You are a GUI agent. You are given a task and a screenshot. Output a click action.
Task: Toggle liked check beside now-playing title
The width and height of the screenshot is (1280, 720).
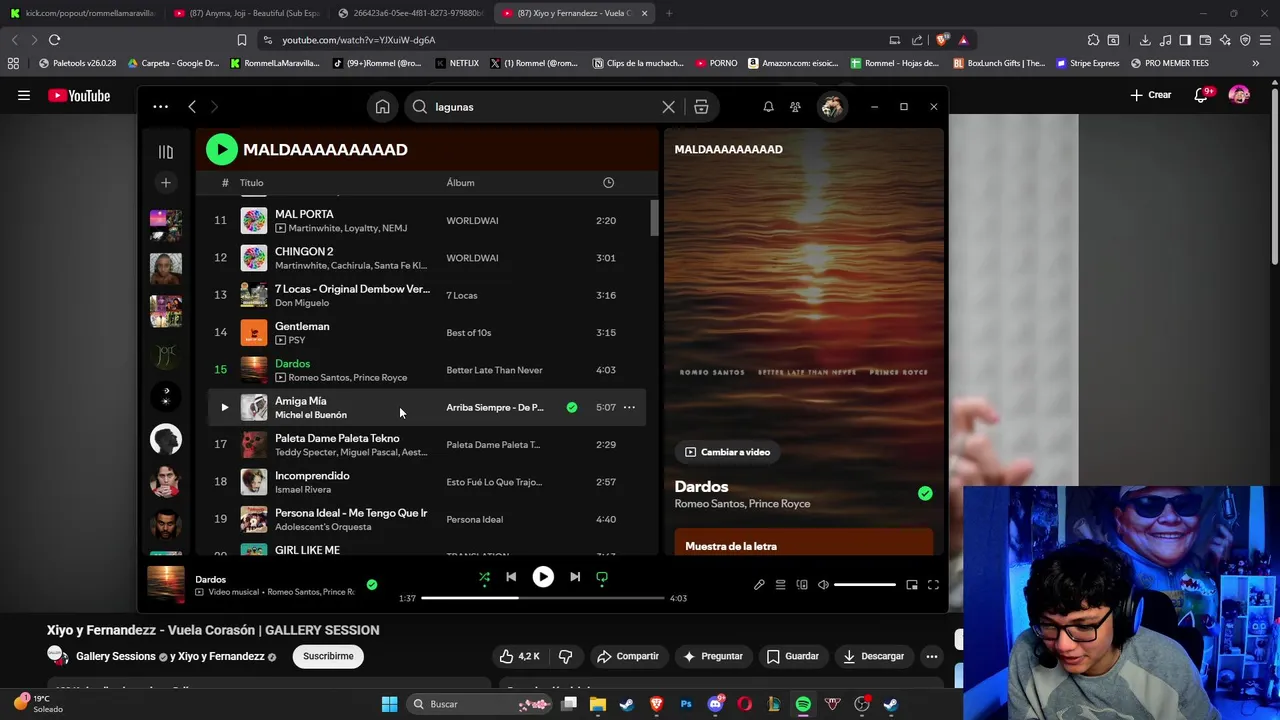pos(372,584)
